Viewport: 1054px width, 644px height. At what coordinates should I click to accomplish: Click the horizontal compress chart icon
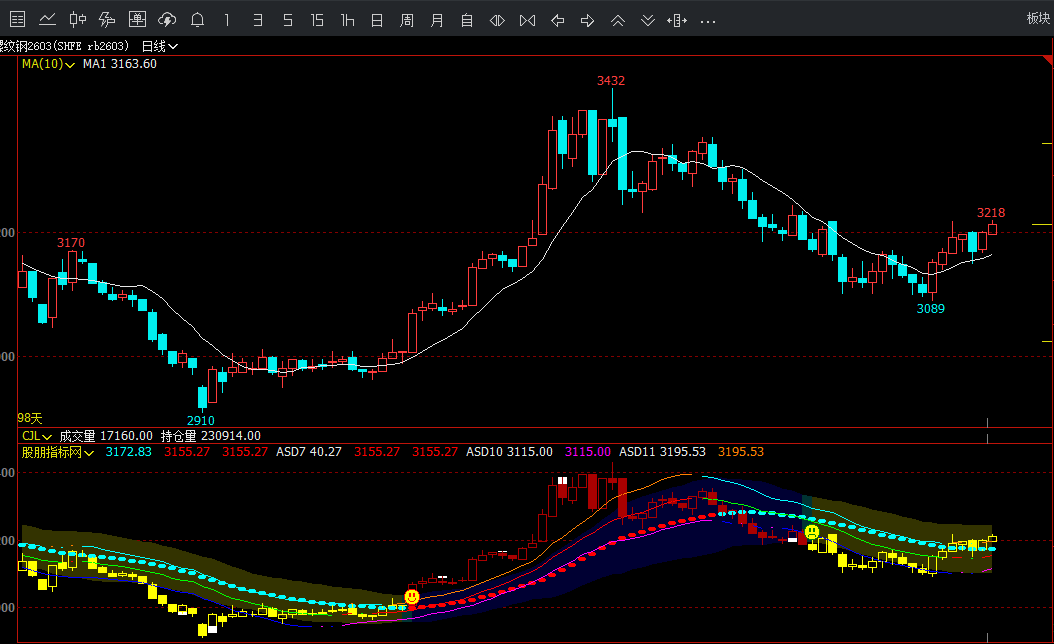point(528,21)
